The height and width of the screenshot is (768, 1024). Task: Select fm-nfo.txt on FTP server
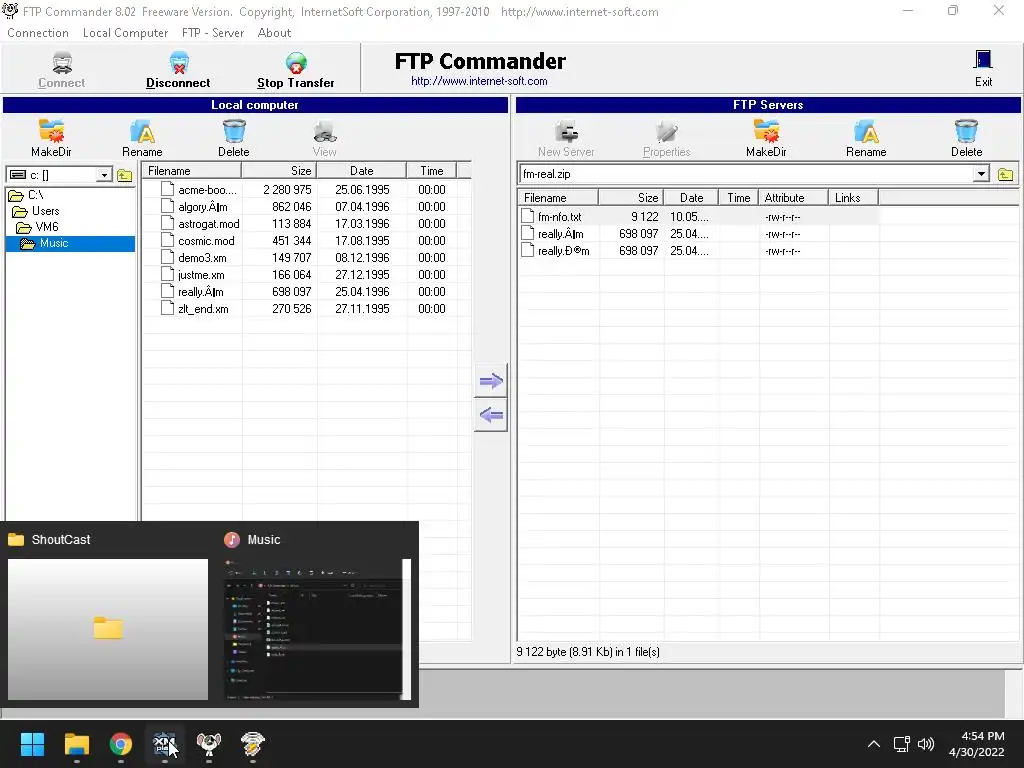click(x=559, y=217)
